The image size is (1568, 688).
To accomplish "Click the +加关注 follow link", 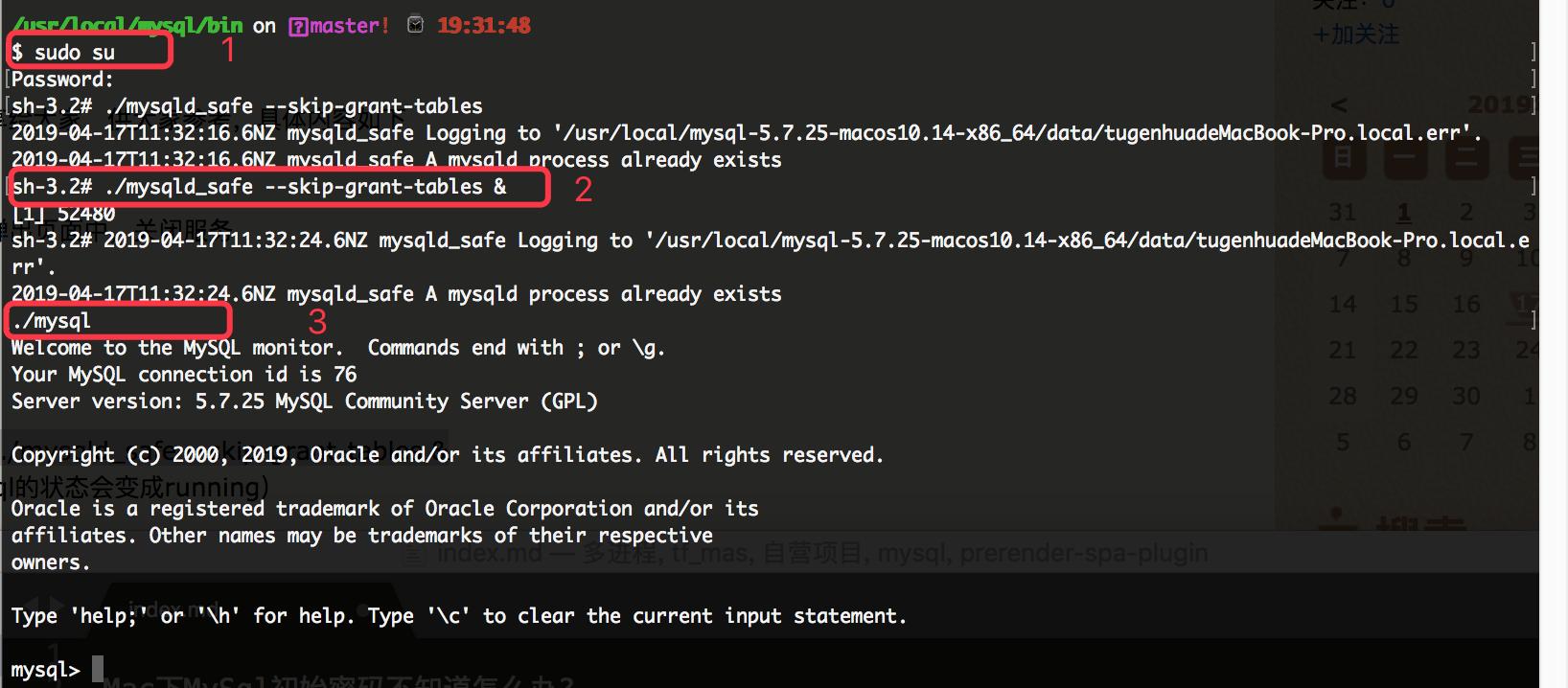I will tap(1356, 34).
